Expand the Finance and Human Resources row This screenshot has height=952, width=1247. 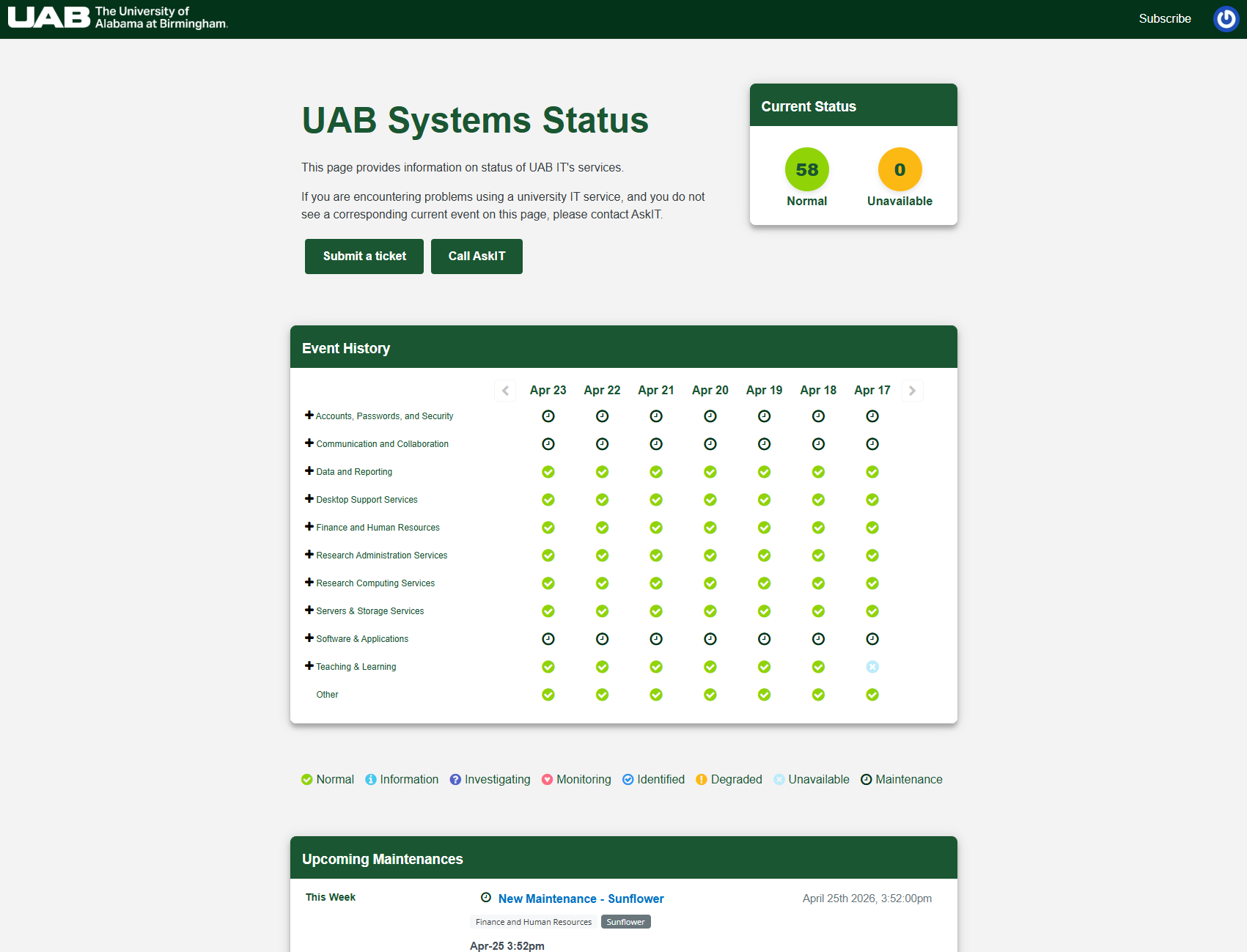[x=309, y=527]
